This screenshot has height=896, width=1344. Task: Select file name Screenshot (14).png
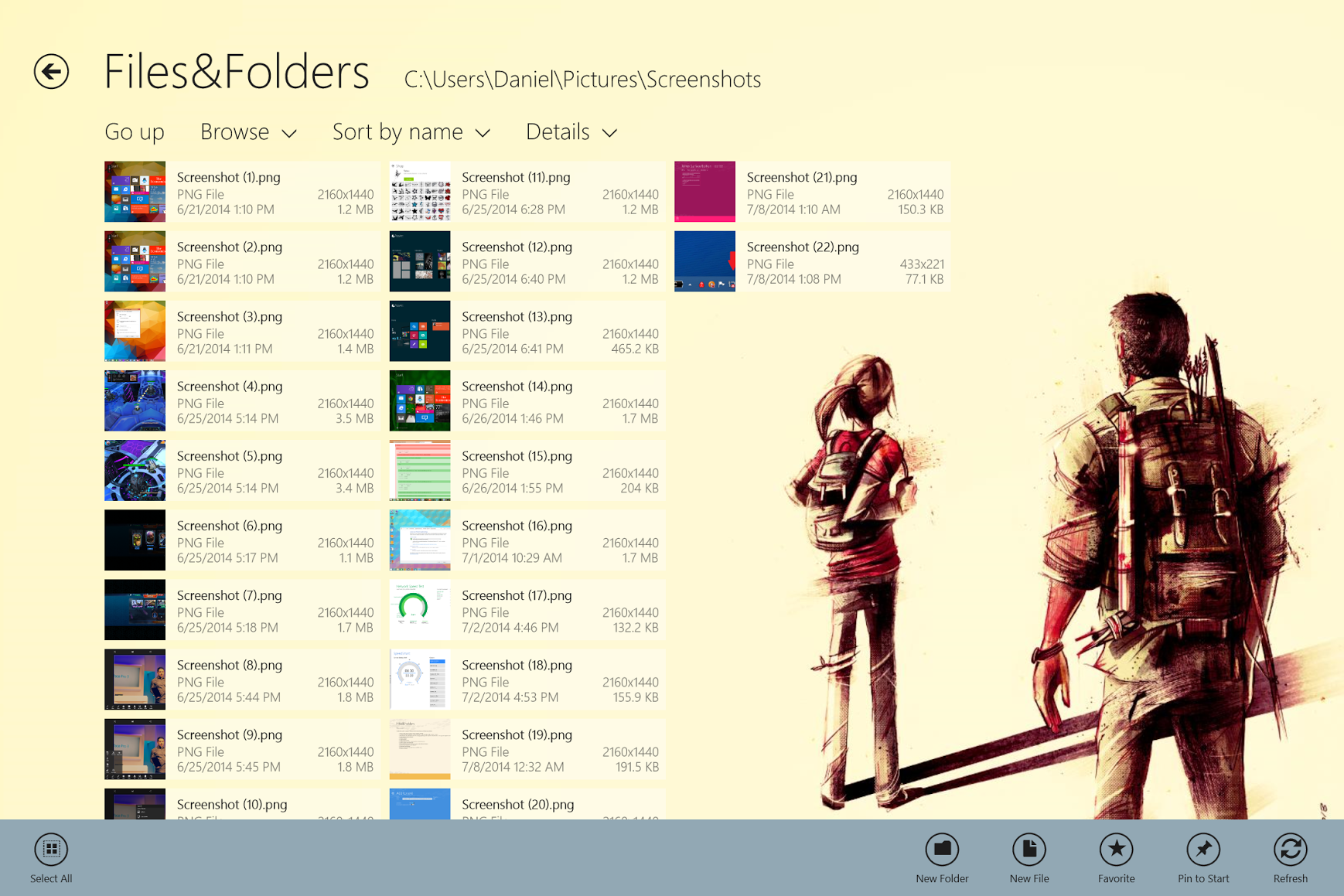[x=517, y=387]
